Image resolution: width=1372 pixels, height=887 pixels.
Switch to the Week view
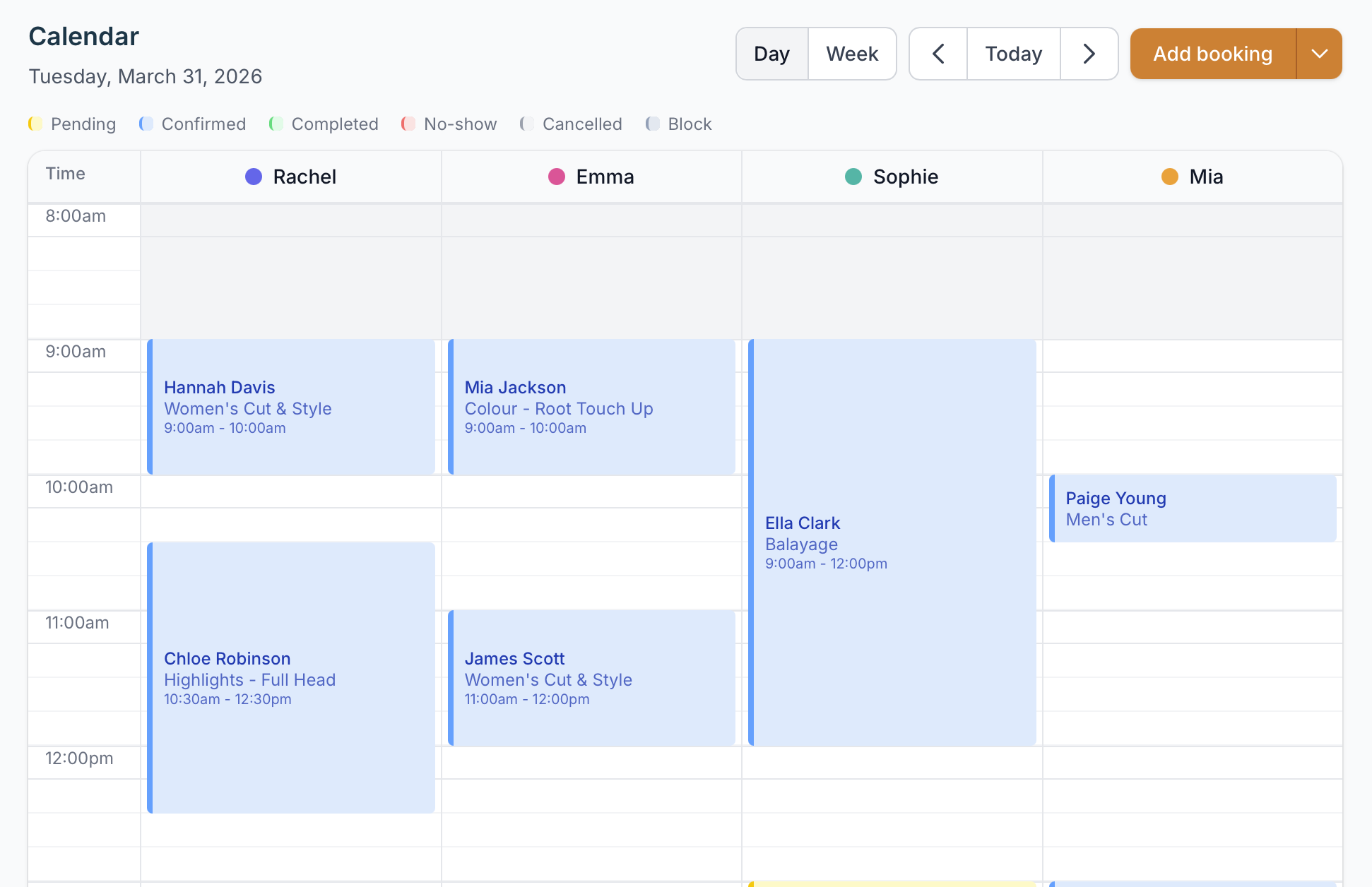tap(852, 54)
